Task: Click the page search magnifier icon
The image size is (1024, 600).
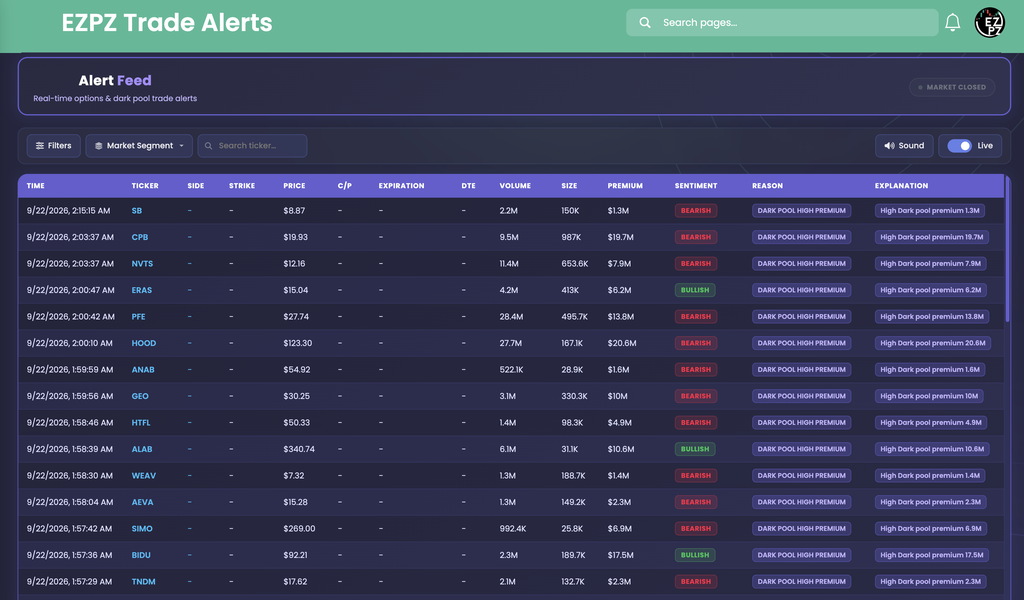Action: pos(645,23)
